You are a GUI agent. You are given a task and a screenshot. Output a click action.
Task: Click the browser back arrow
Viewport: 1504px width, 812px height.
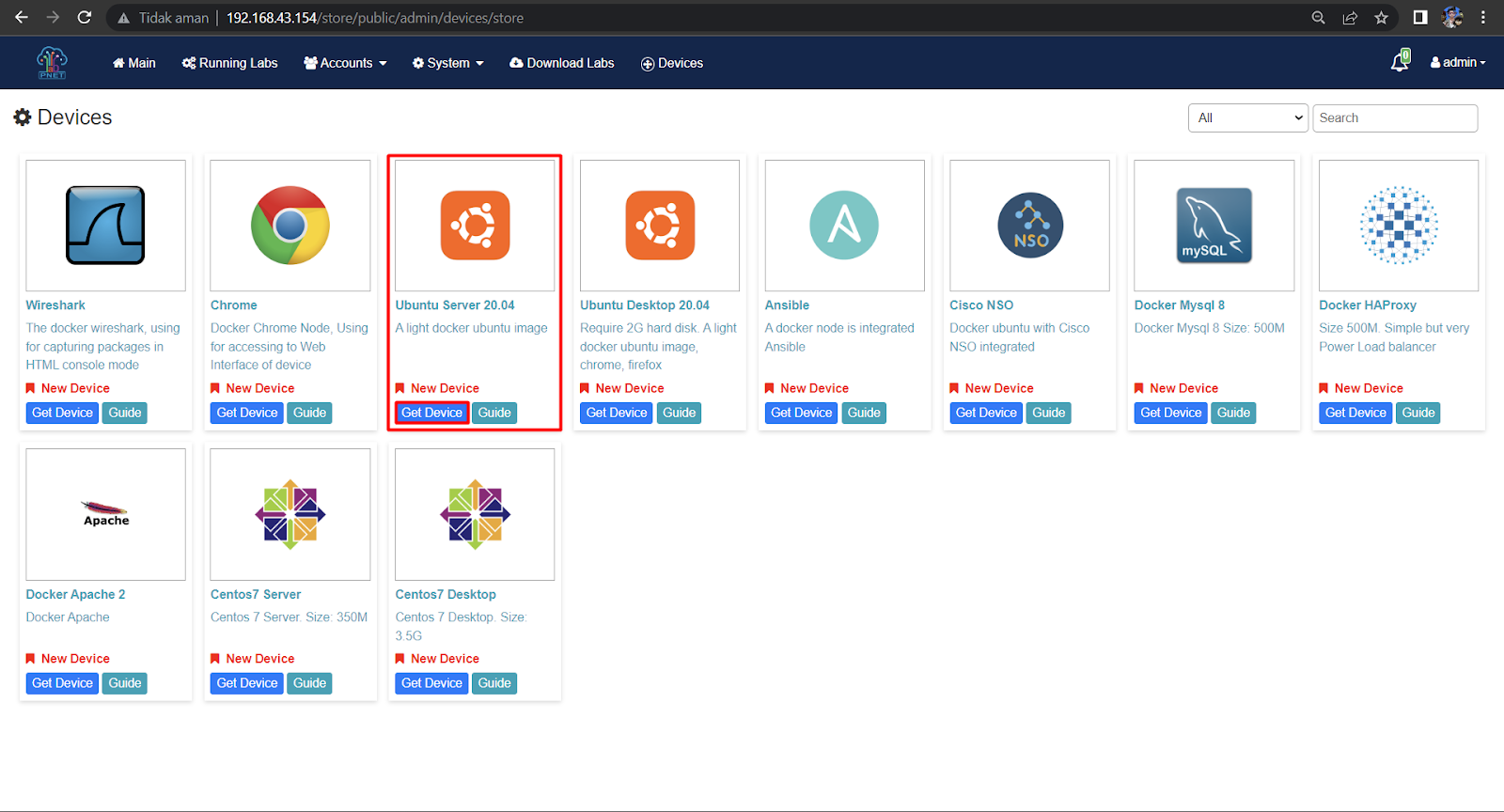coord(21,17)
